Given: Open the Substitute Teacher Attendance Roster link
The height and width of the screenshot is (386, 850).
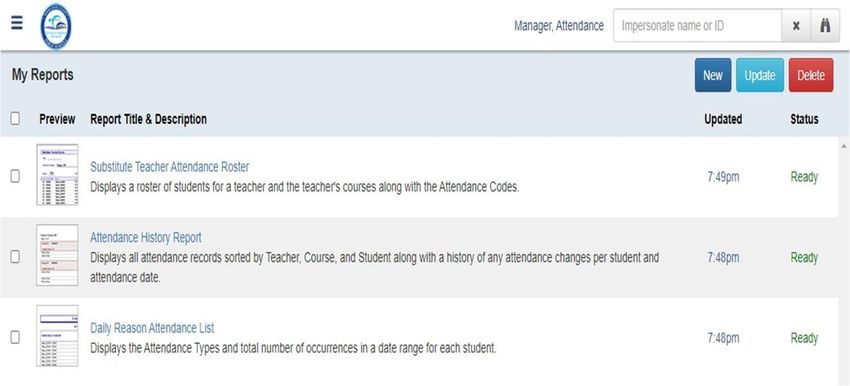Looking at the screenshot, I should (170, 166).
